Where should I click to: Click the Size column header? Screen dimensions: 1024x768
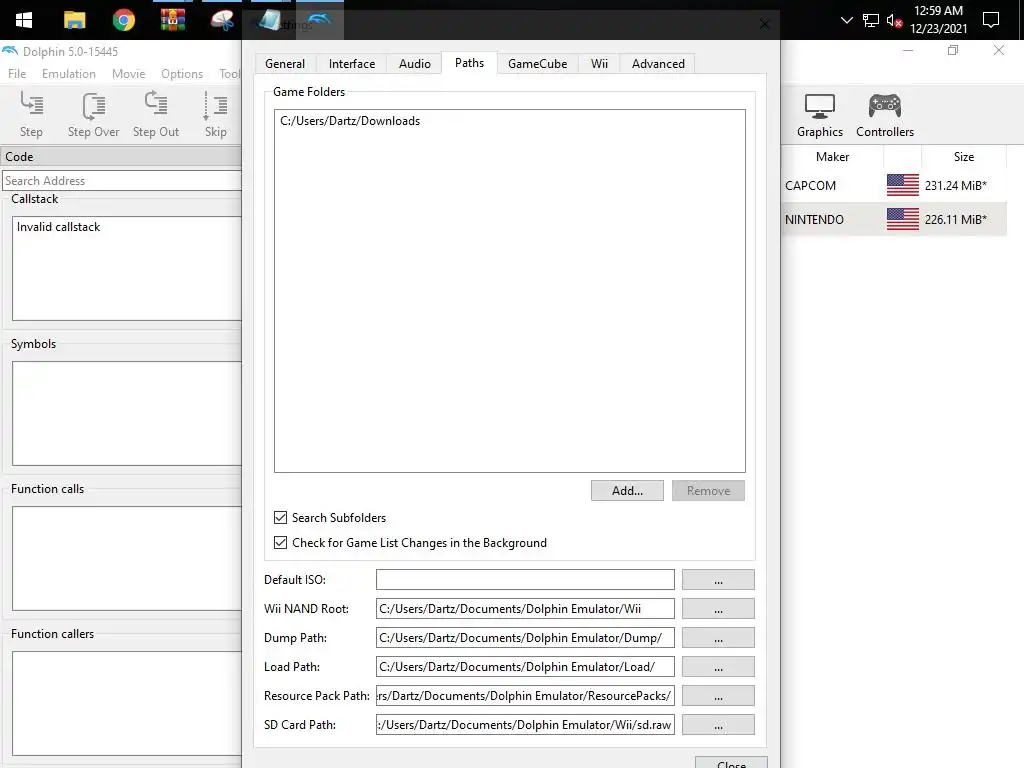pos(963,157)
